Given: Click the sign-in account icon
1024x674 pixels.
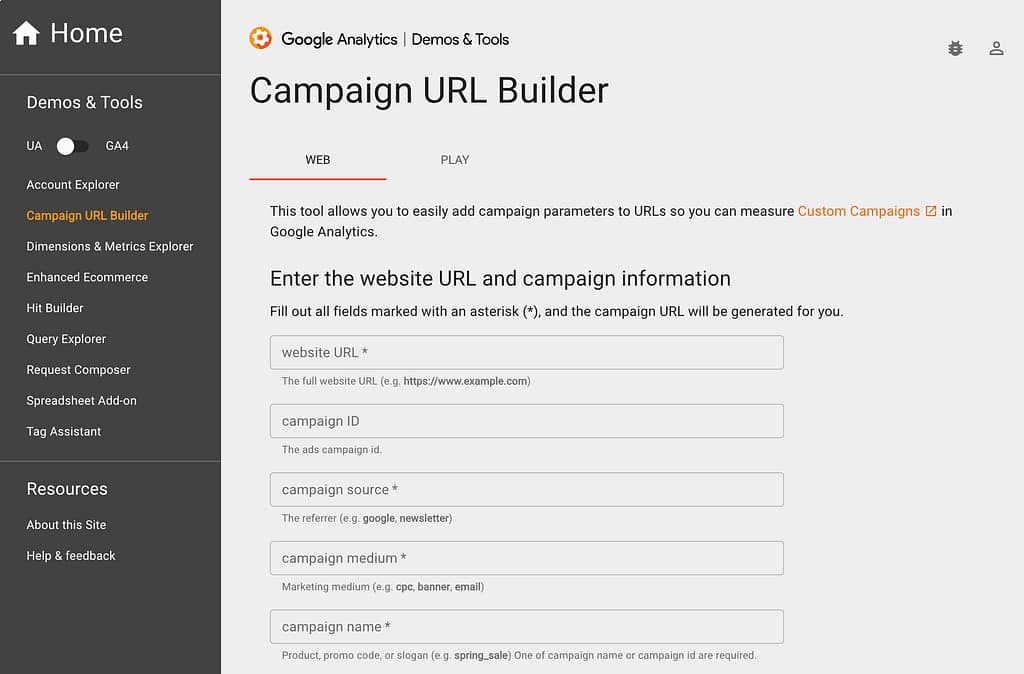Looking at the screenshot, I should click(x=996, y=48).
